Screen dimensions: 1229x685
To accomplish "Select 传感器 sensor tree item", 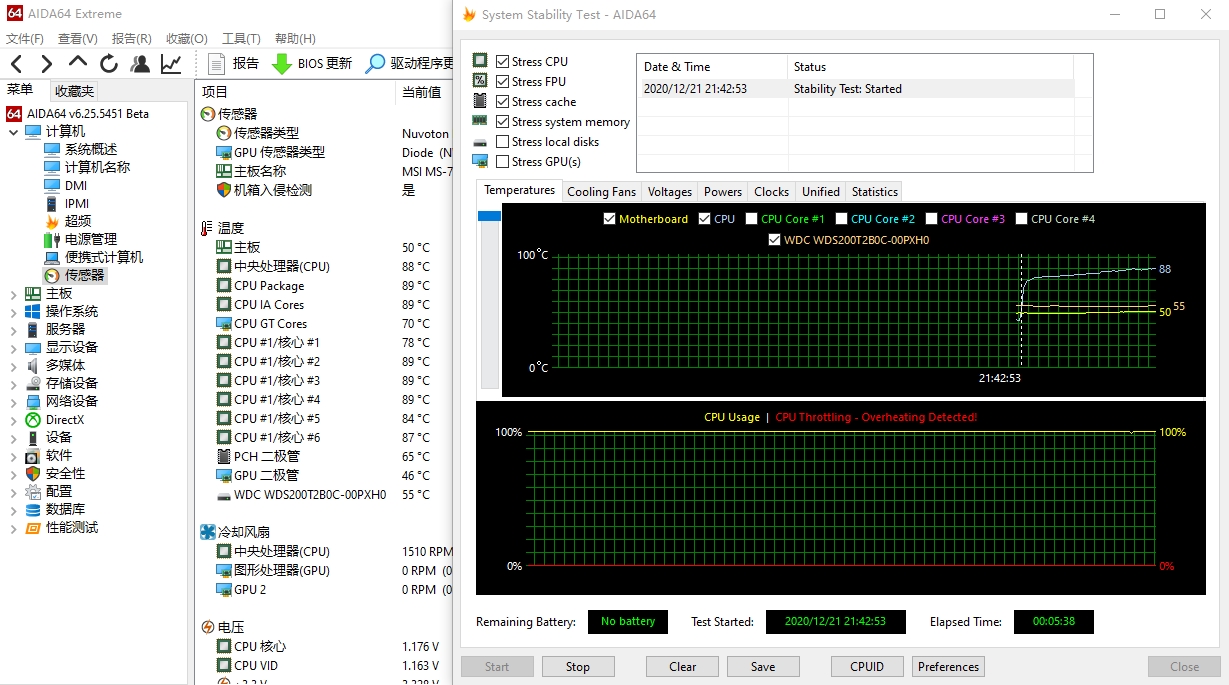I will (x=75, y=275).
